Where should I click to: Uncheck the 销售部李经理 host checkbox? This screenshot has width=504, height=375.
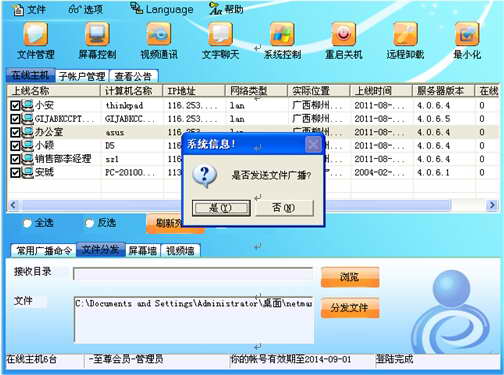(x=15, y=159)
